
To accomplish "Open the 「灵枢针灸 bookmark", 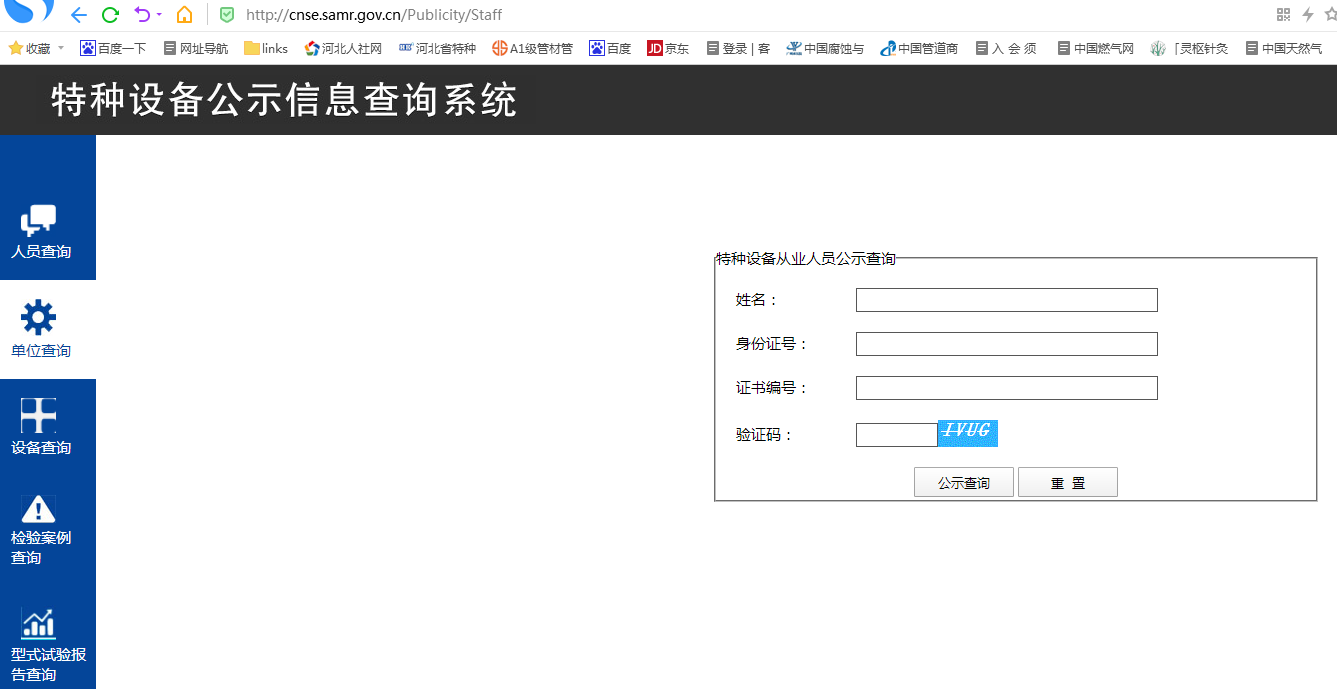I will (x=1189, y=48).
